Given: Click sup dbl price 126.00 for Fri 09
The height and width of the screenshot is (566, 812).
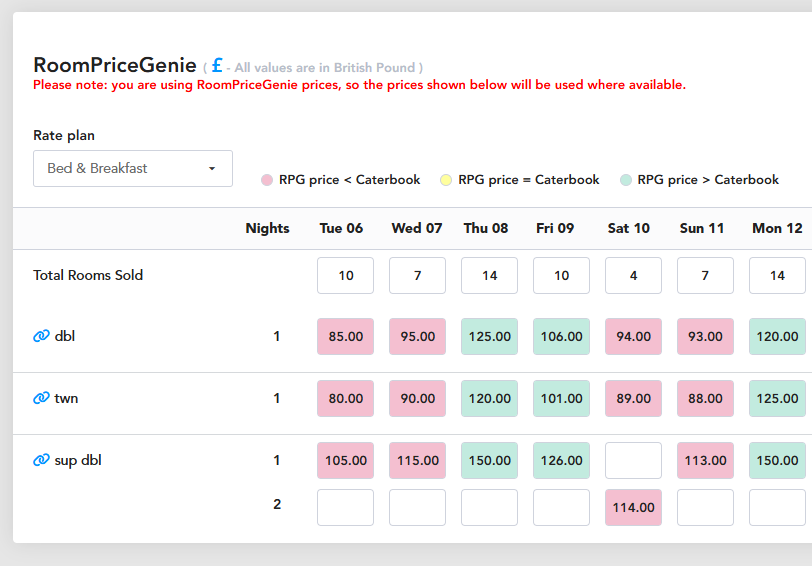Looking at the screenshot, I should click(561, 460).
